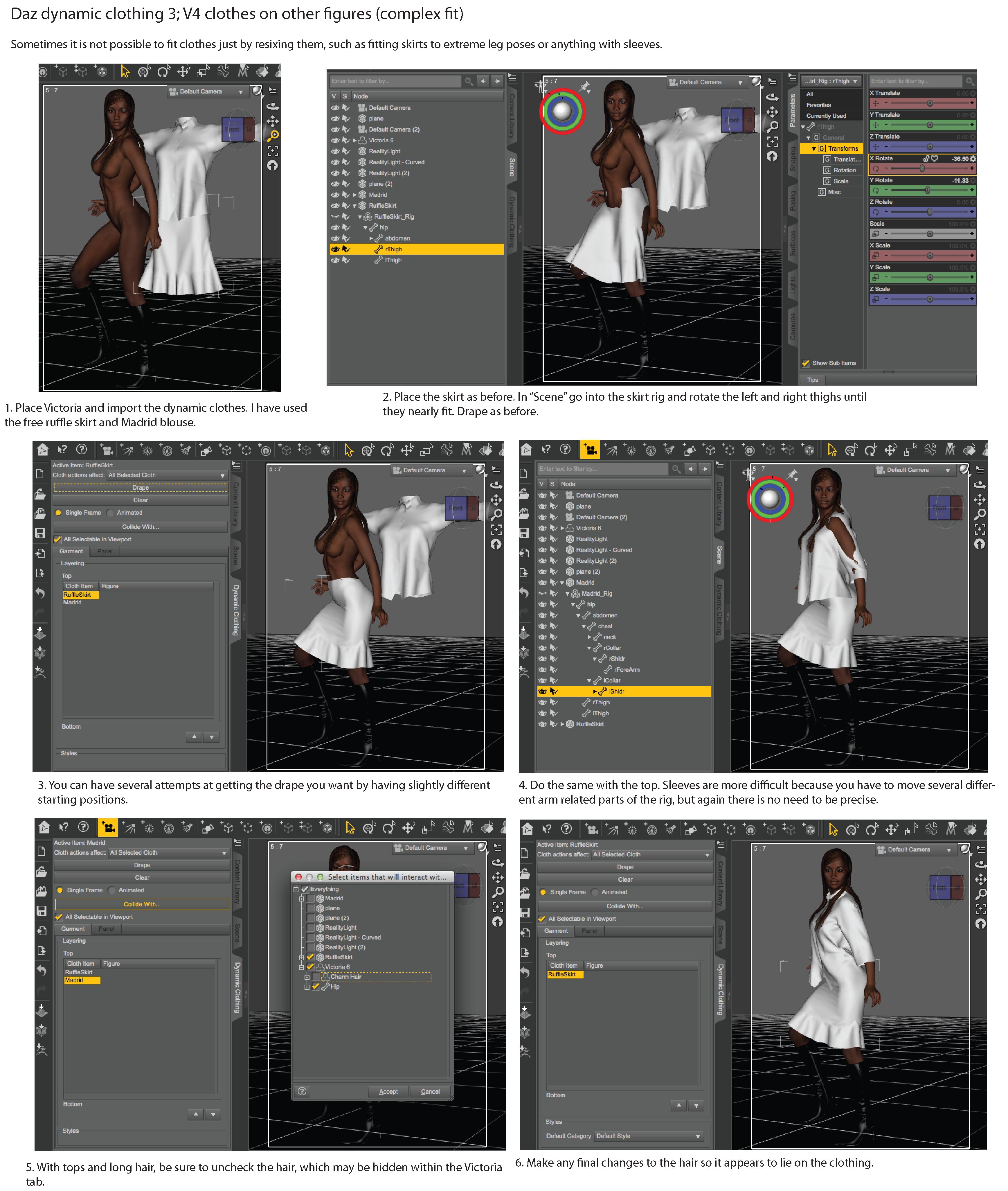
Task: Click the new file icon in left sidebar
Action: [x=40, y=474]
